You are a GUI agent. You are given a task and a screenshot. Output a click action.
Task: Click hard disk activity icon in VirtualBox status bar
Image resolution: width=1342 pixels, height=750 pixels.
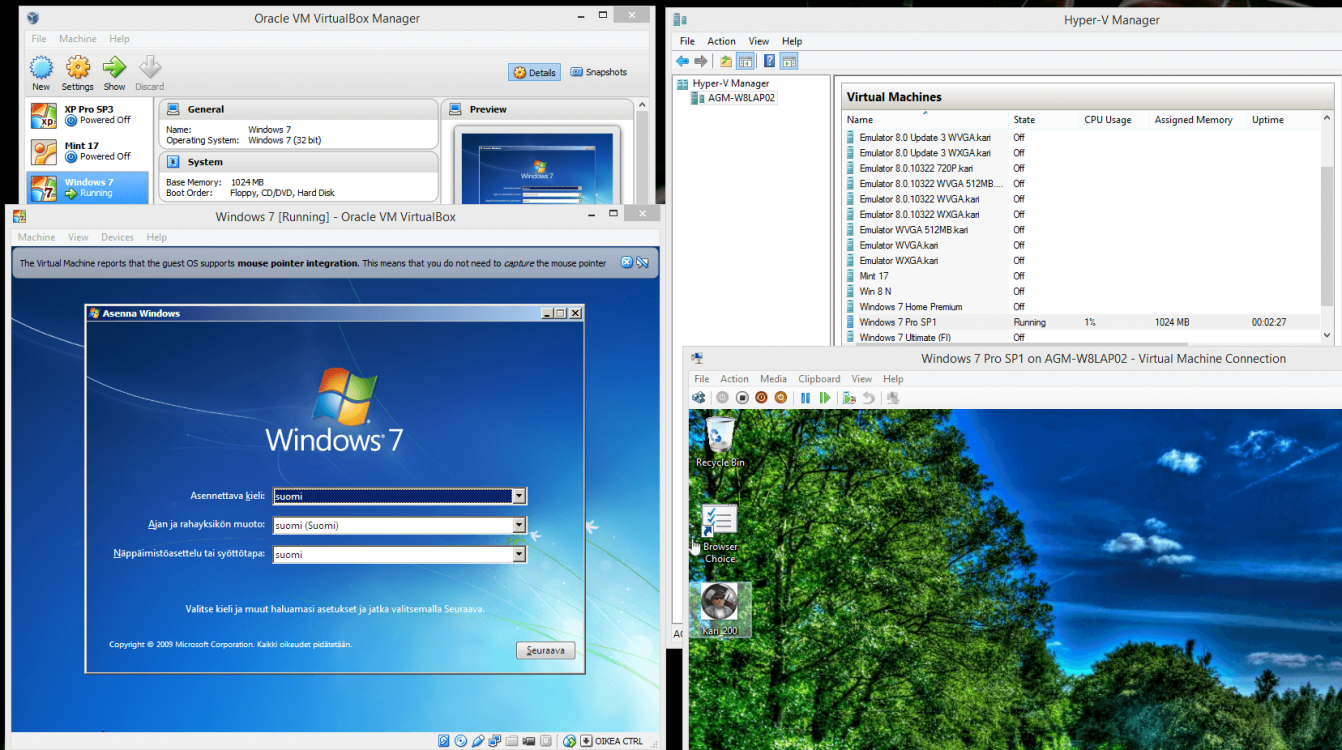(x=444, y=741)
